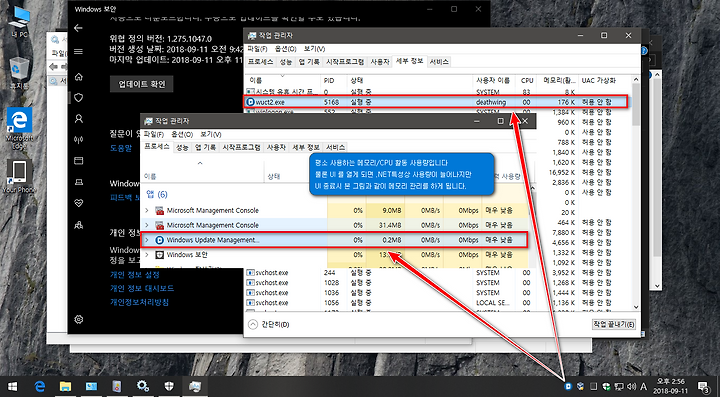Expand Windows Update Management row

(x=147, y=240)
